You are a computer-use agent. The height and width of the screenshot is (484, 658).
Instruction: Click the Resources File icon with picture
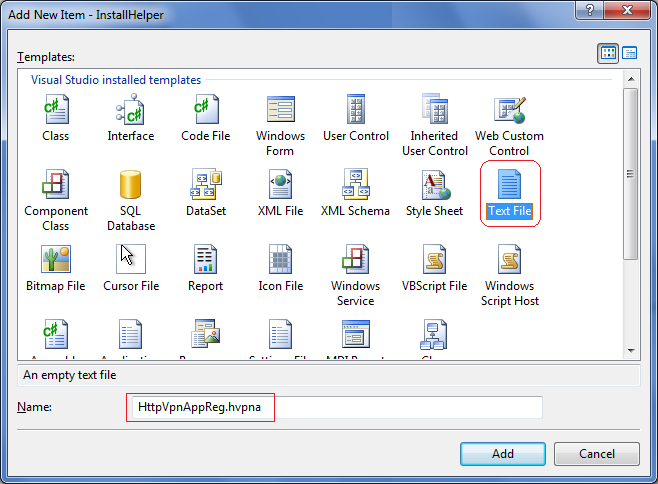coord(206,333)
